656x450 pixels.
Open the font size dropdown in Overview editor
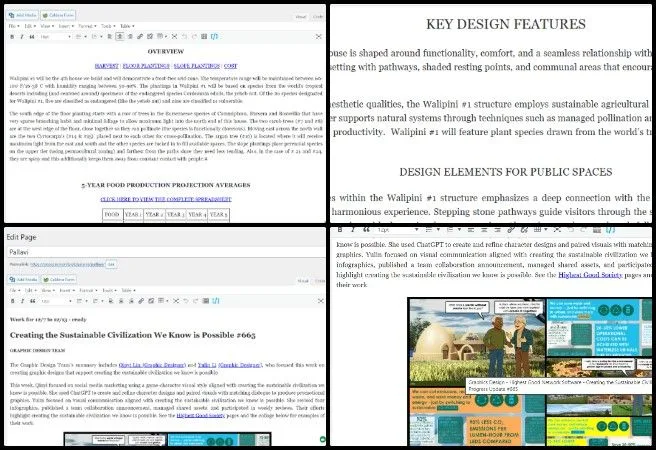pyautogui.click(x=54, y=35)
